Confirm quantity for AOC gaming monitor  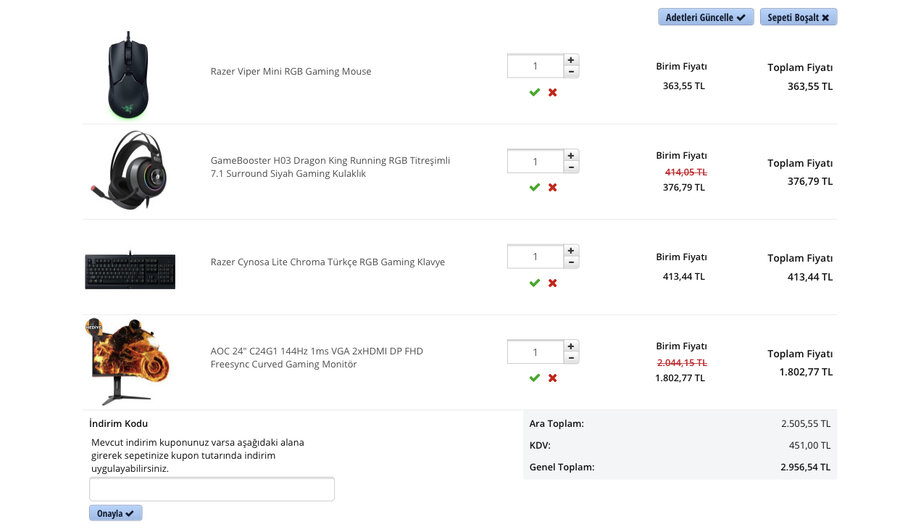pos(534,378)
